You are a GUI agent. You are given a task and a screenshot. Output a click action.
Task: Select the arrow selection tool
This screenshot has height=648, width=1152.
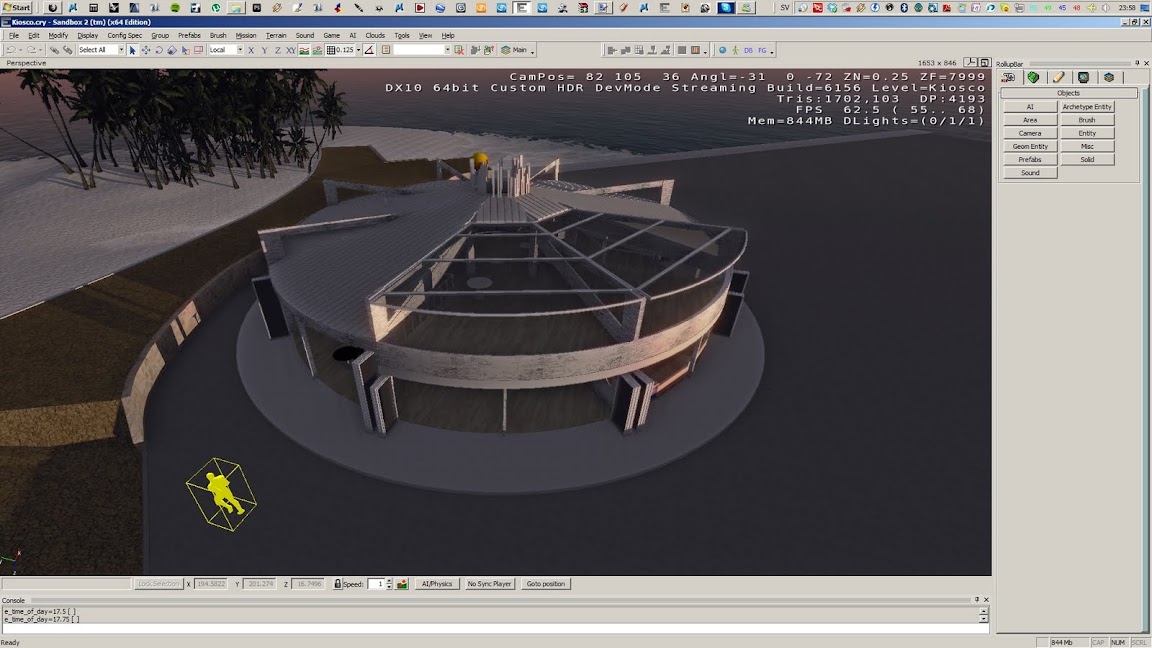[x=133, y=50]
